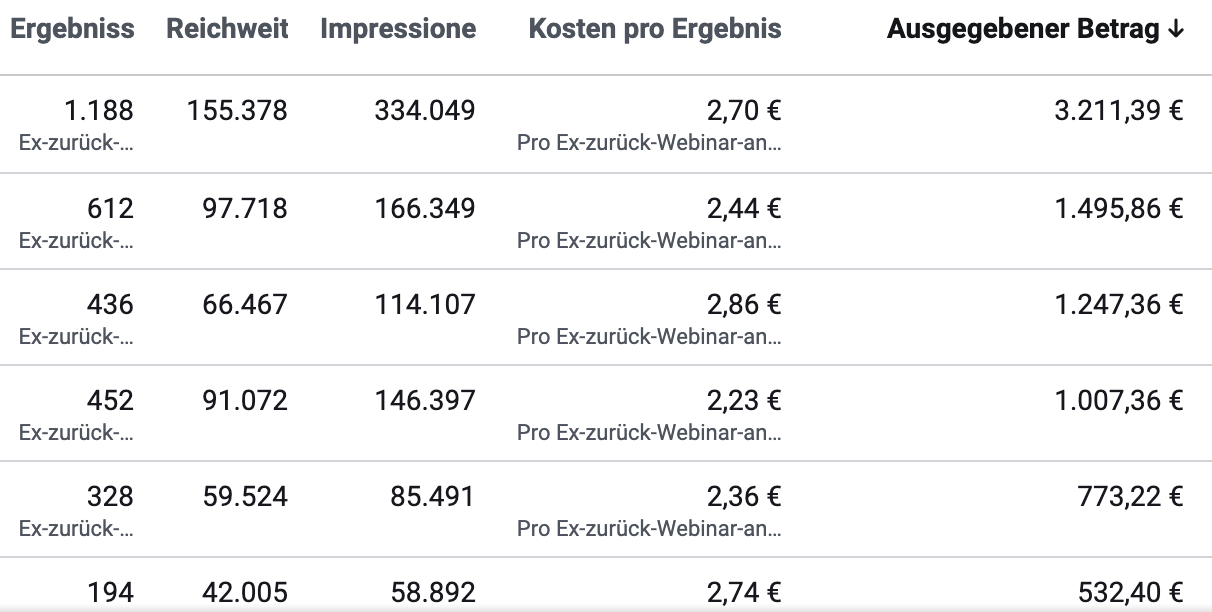Select the 66.467 reach cell
The height and width of the screenshot is (612, 1212).
[244, 304]
